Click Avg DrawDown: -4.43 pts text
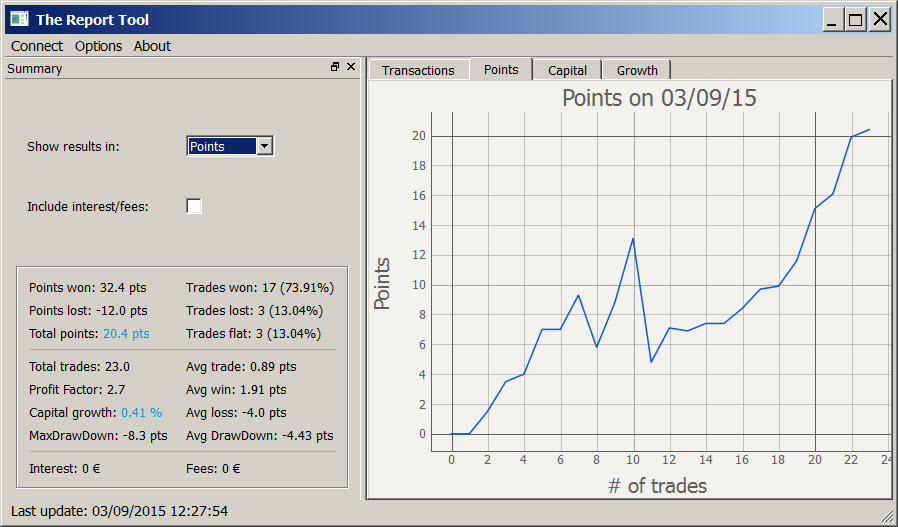This screenshot has width=898, height=527. tap(259, 435)
